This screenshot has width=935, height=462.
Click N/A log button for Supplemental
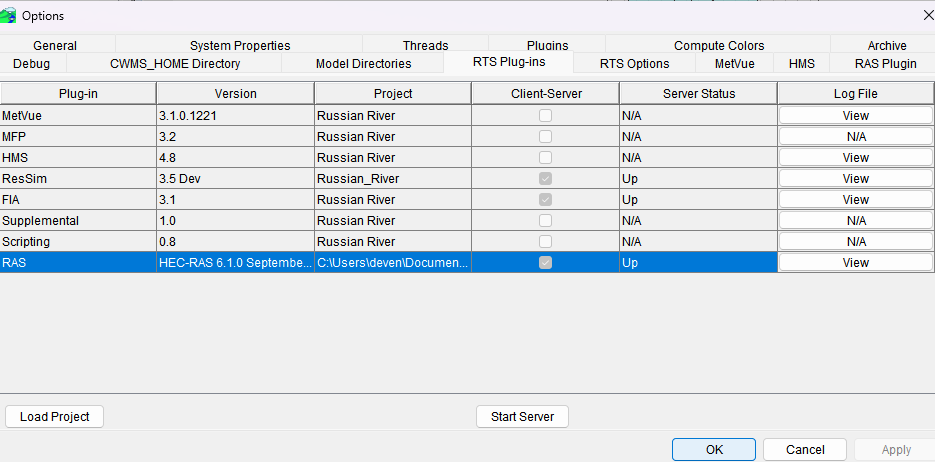click(856, 221)
